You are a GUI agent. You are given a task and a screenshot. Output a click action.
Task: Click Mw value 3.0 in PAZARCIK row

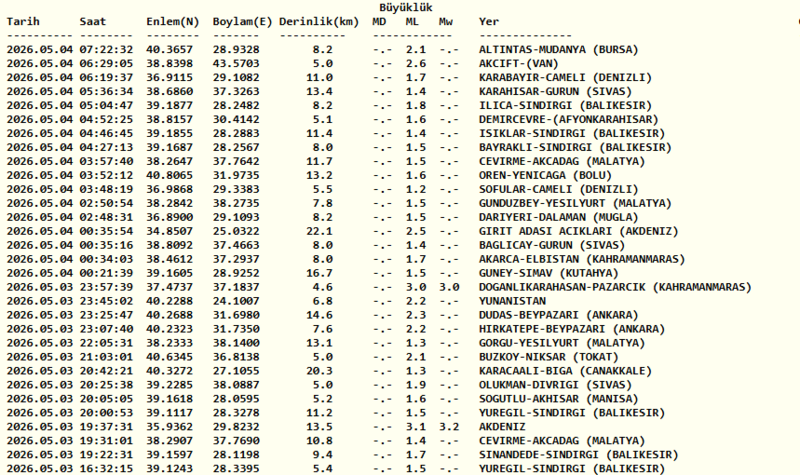click(x=449, y=287)
